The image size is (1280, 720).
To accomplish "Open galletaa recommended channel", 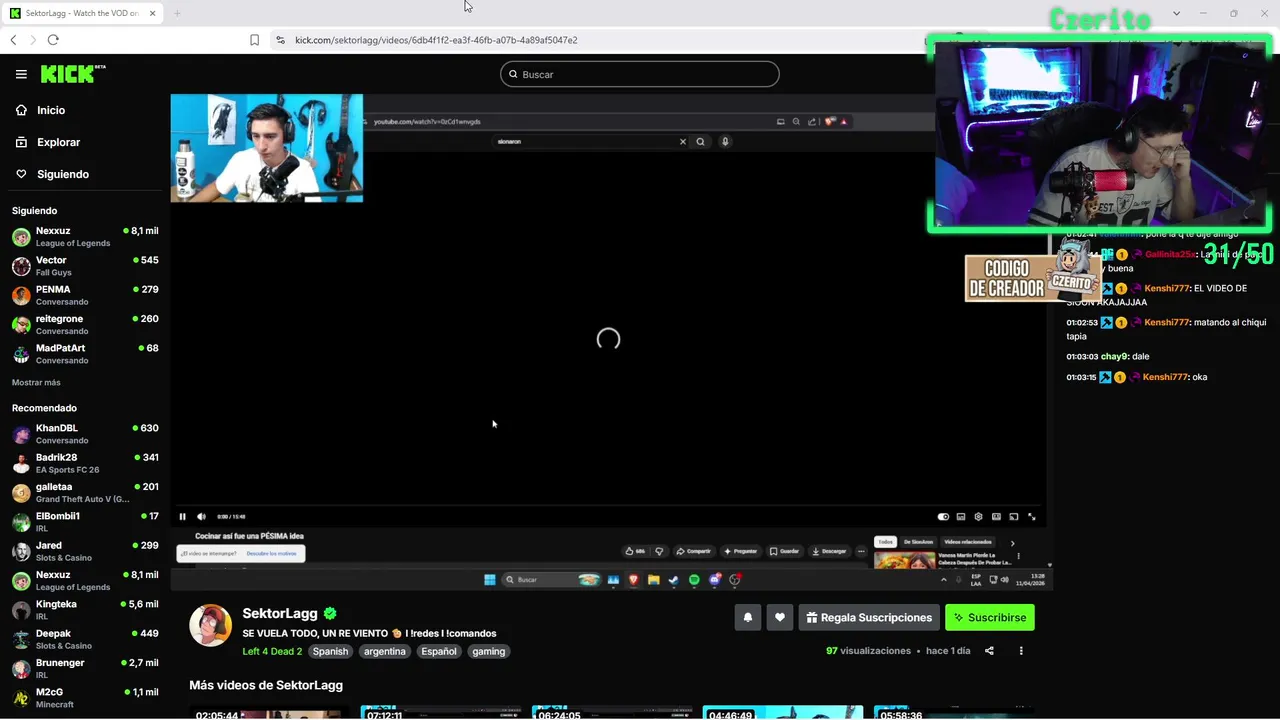I will [85, 492].
